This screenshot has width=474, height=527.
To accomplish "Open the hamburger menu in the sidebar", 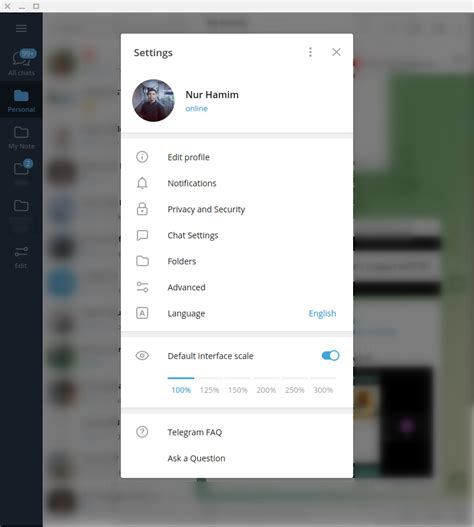I will tap(21, 28).
